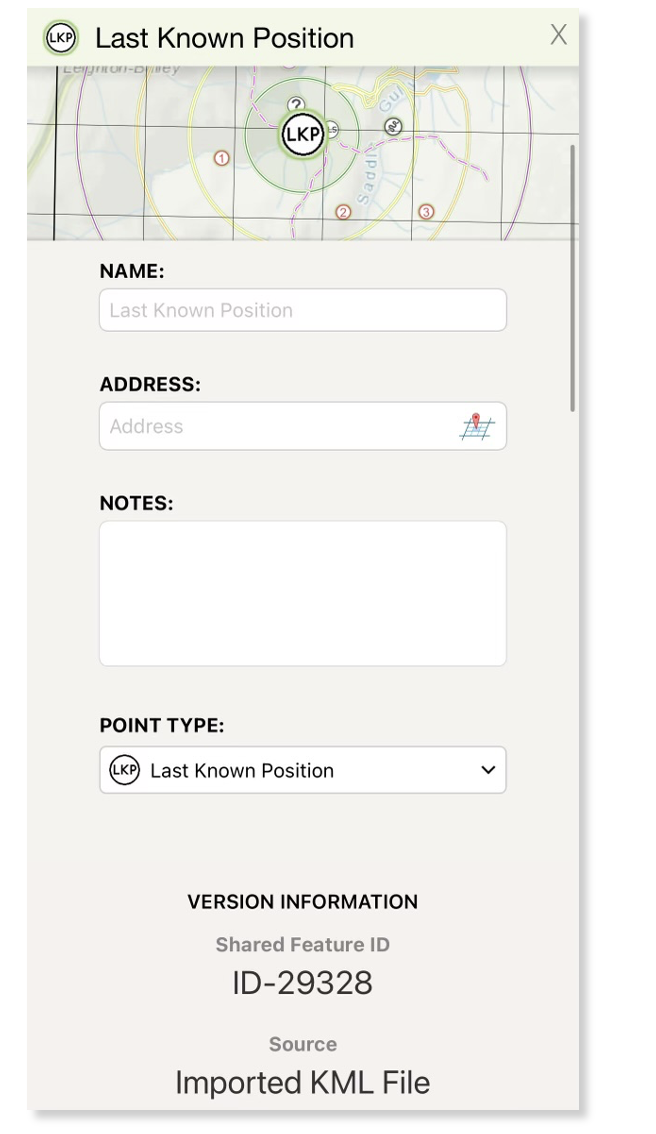Click inside the Notes text area
656x1134 pixels.
[302, 594]
